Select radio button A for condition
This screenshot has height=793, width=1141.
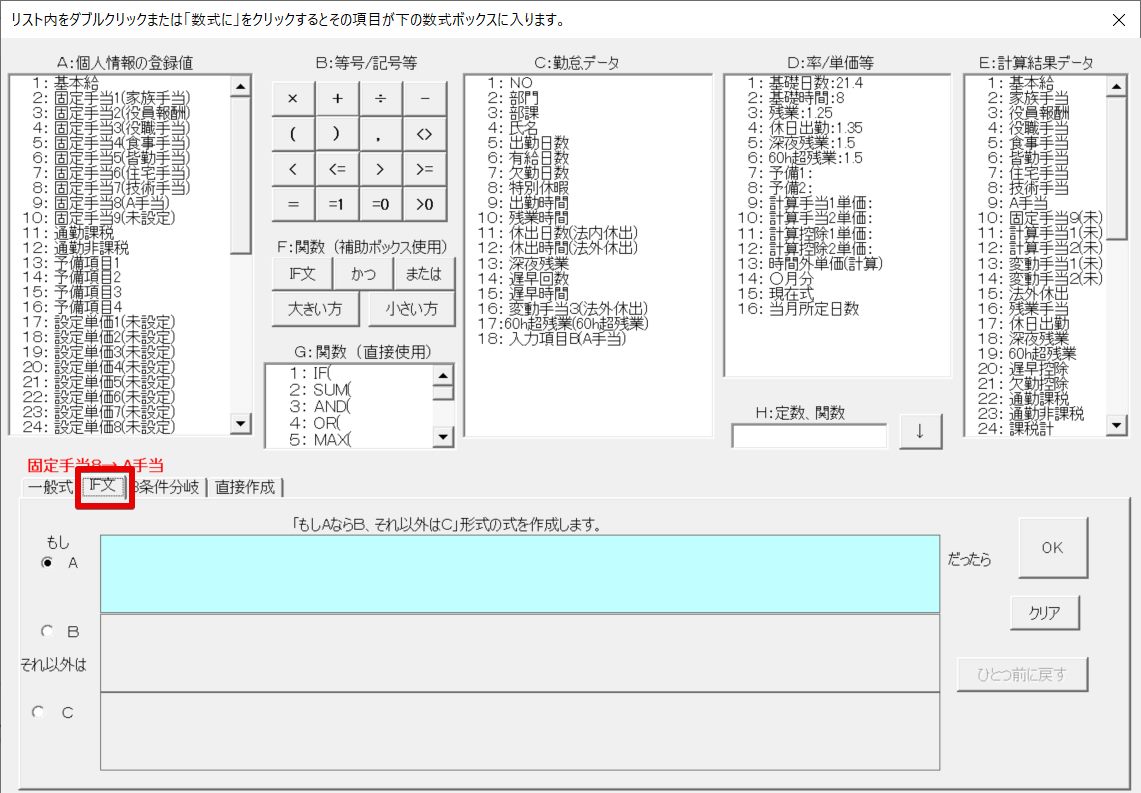coord(47,563)
